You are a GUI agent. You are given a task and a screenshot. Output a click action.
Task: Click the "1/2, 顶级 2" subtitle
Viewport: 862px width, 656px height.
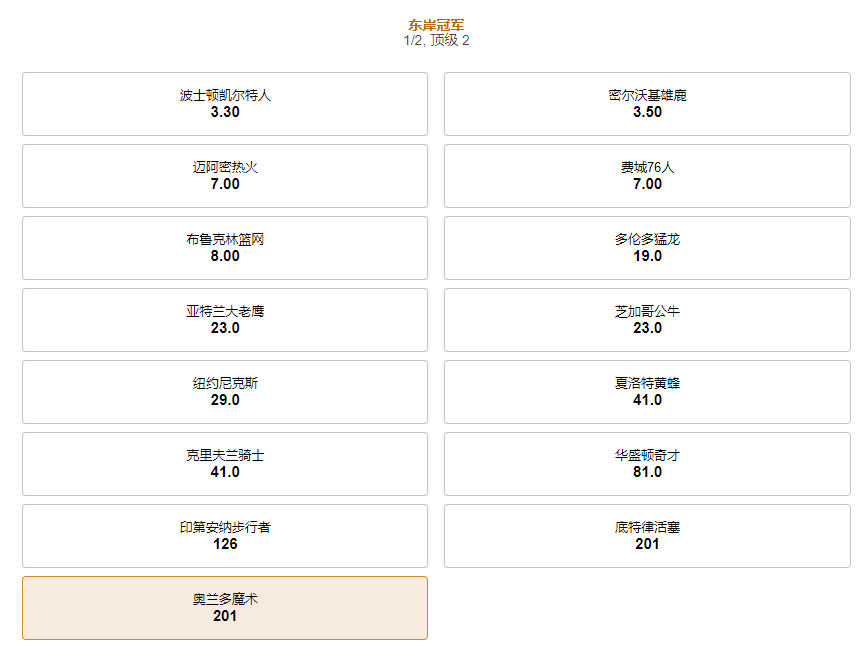(436, 41)
